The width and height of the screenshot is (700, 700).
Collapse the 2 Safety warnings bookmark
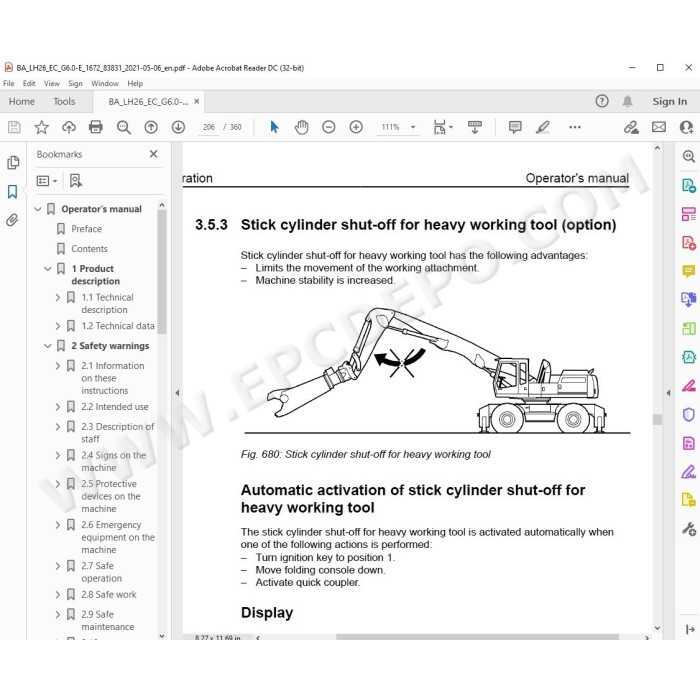click(x=48, y=346)
